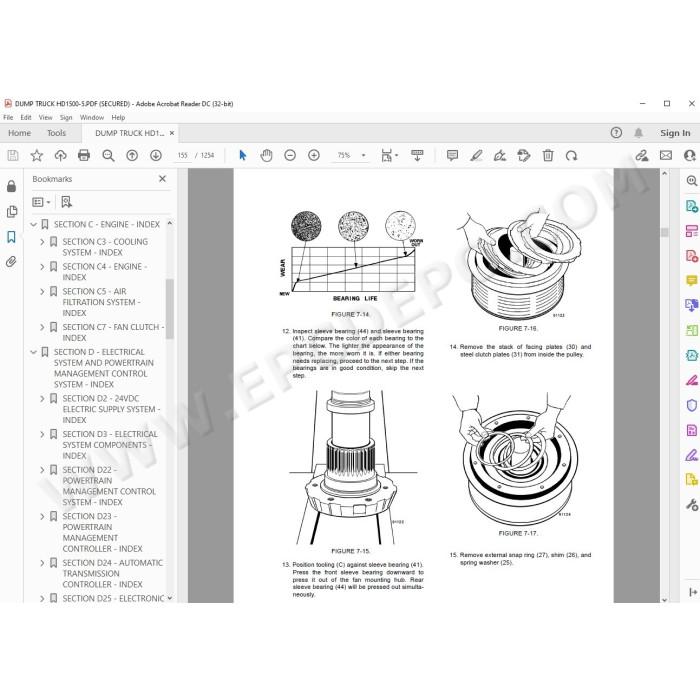The image size is (700, 700).
Task: Open the Sign menu
Action: click(x=66, y=117)
